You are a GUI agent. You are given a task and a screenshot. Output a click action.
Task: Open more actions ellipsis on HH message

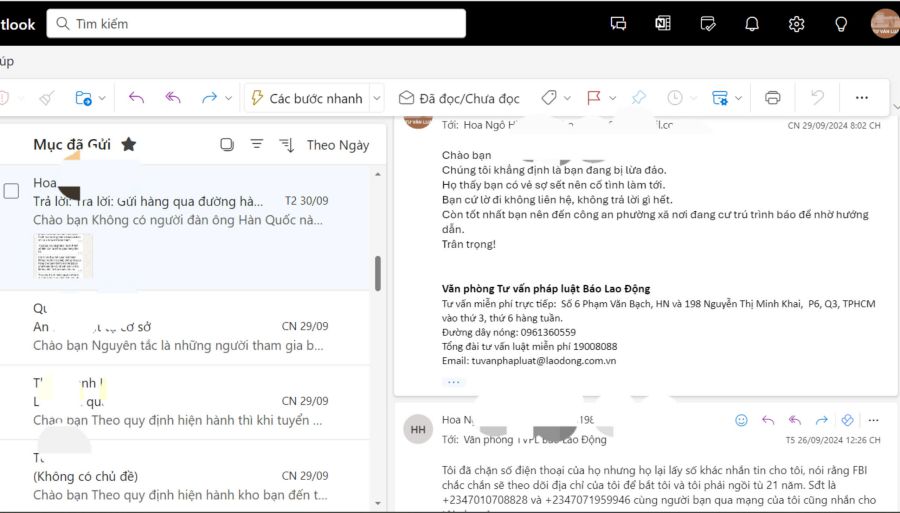874,420
